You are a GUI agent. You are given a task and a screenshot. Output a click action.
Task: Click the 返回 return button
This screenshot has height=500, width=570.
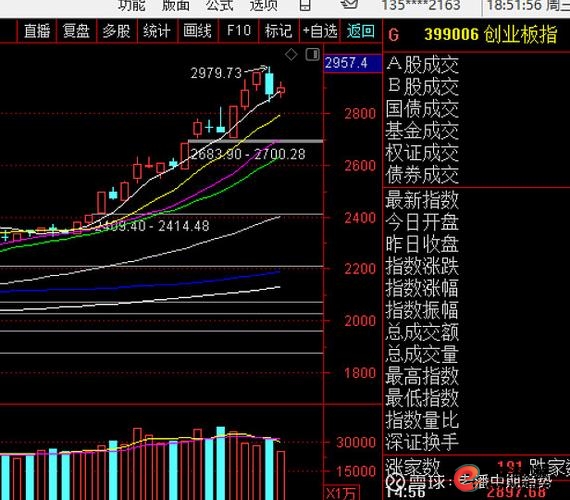360,31
